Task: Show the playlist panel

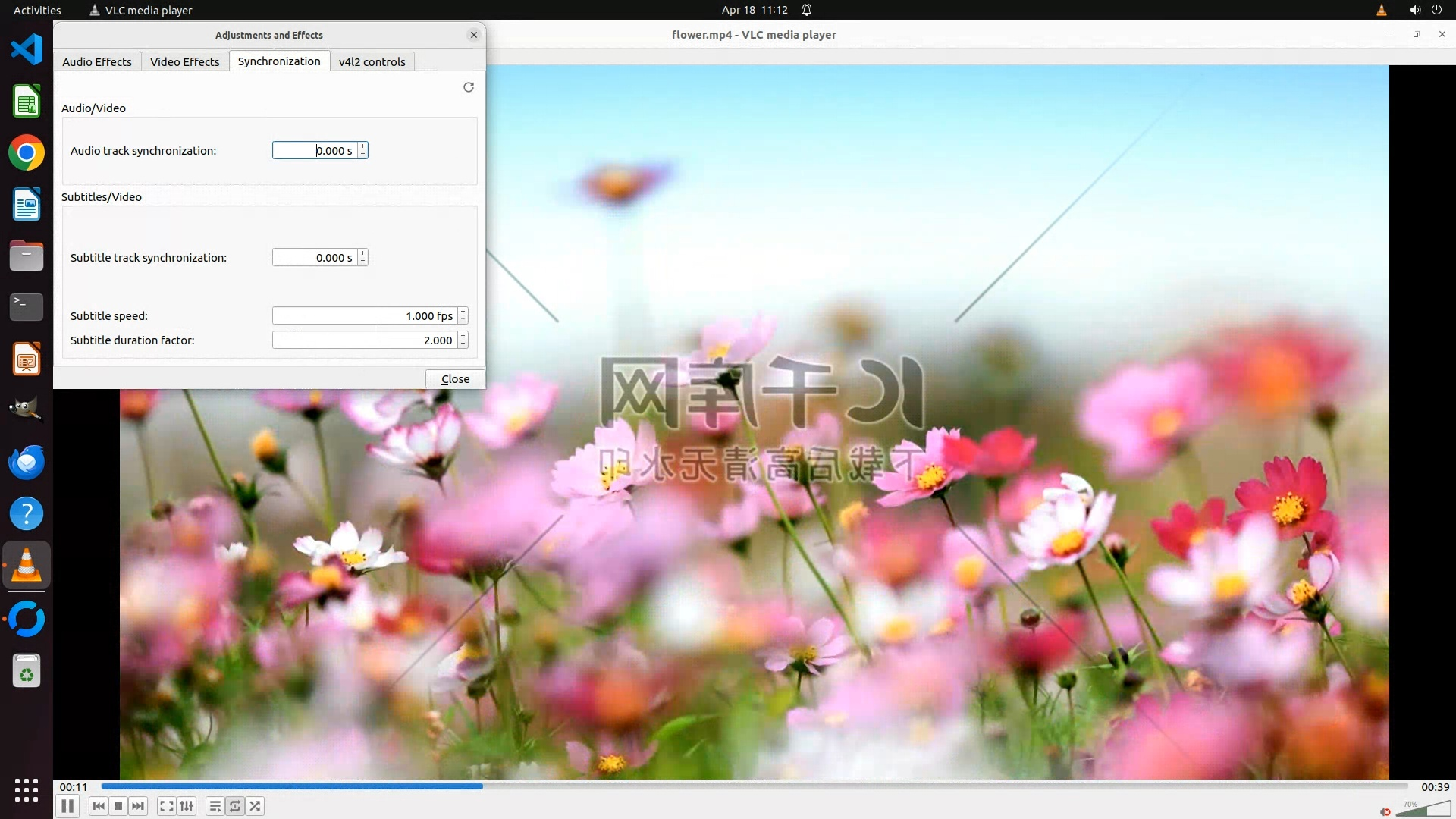Action: tap(215, 806)
